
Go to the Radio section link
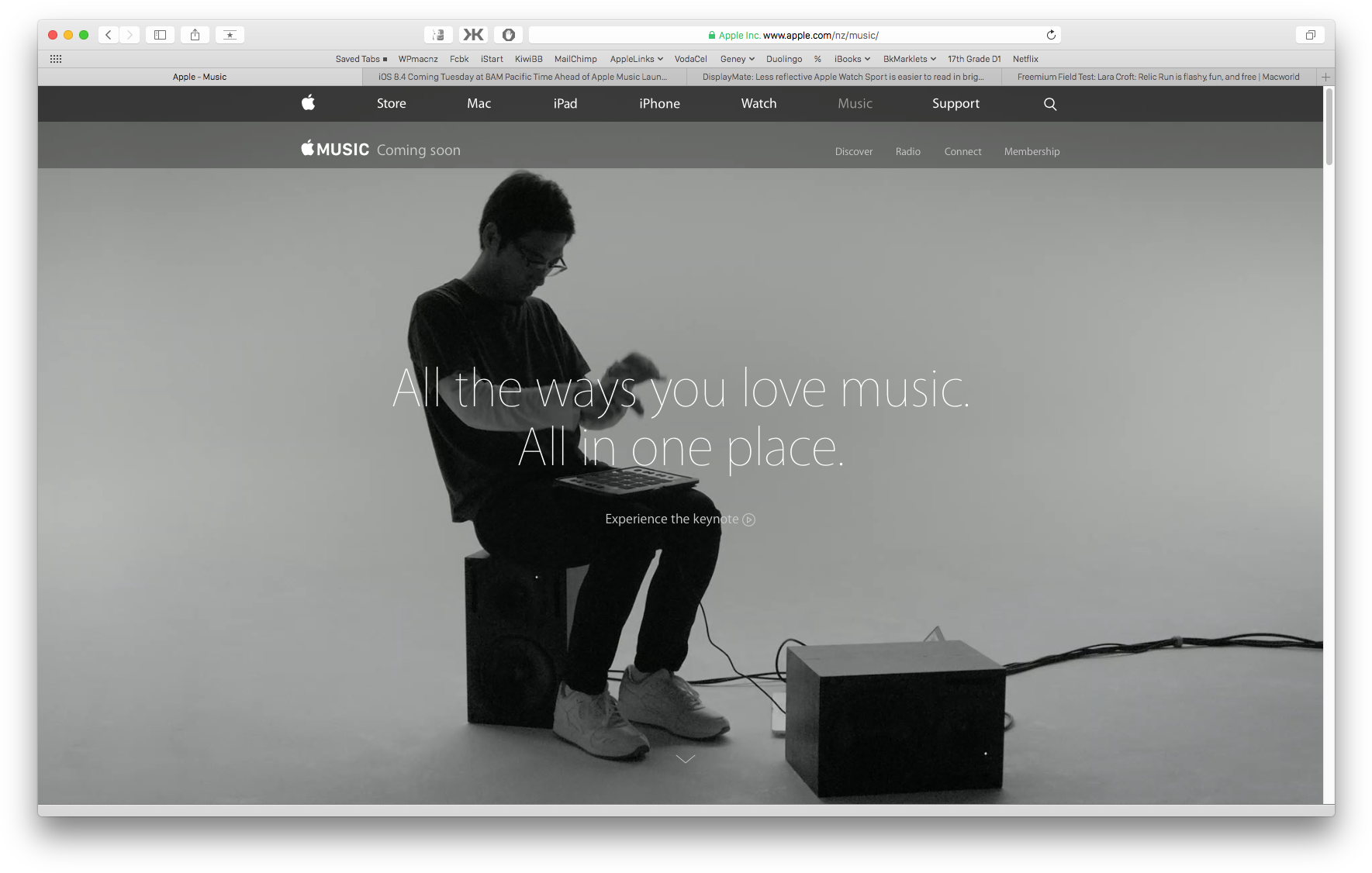point(908,152)
